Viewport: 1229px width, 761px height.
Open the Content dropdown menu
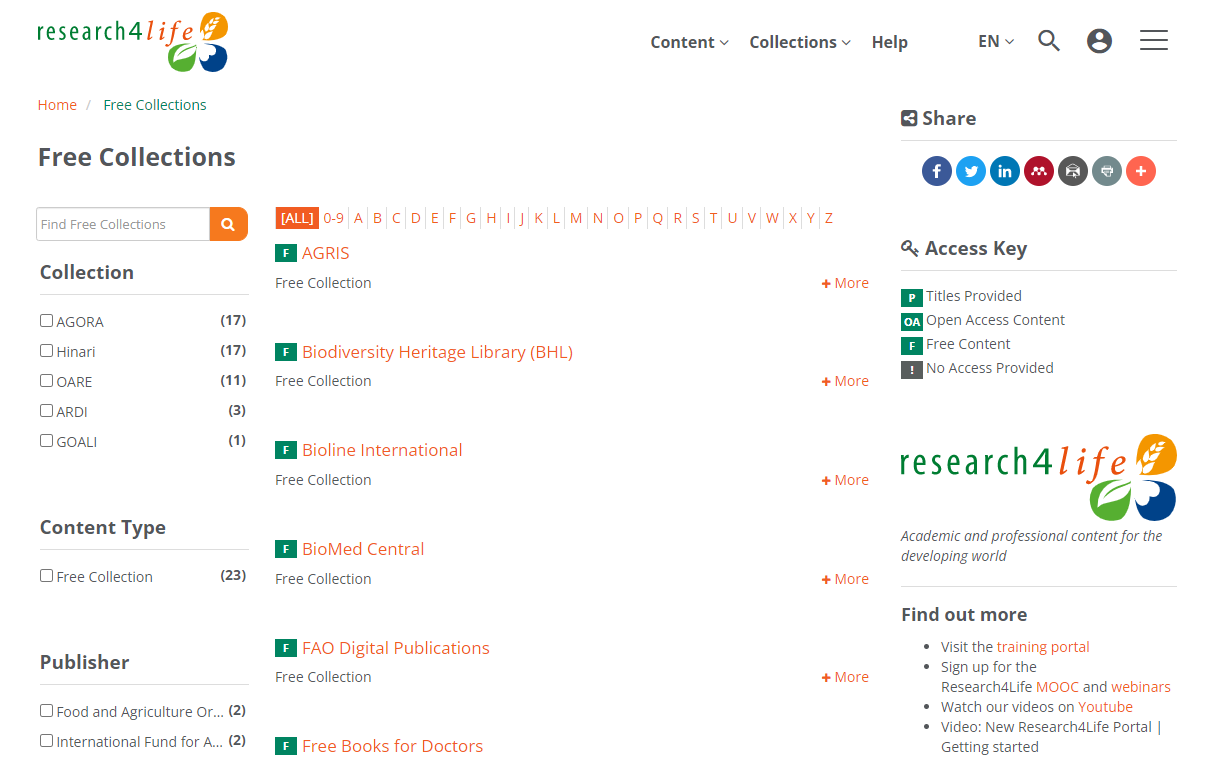point(689,42)
